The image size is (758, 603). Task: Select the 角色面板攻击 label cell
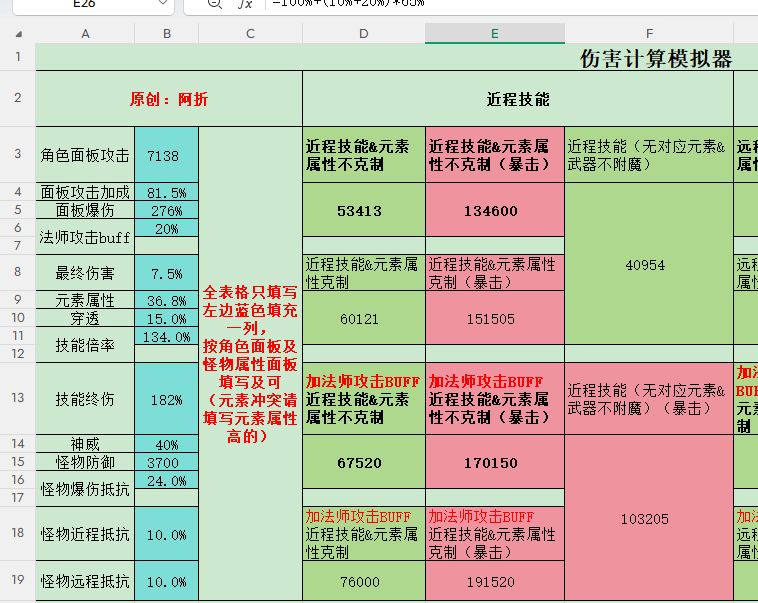pos(85,155)
